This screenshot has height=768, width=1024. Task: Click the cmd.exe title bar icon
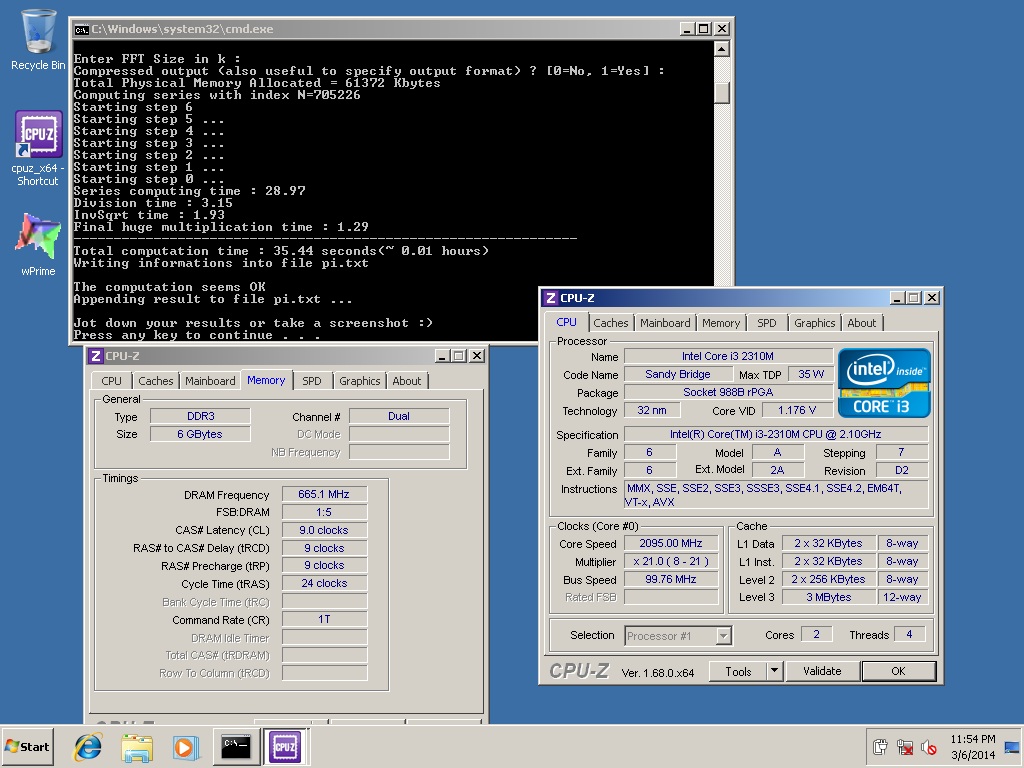(81, 29)
